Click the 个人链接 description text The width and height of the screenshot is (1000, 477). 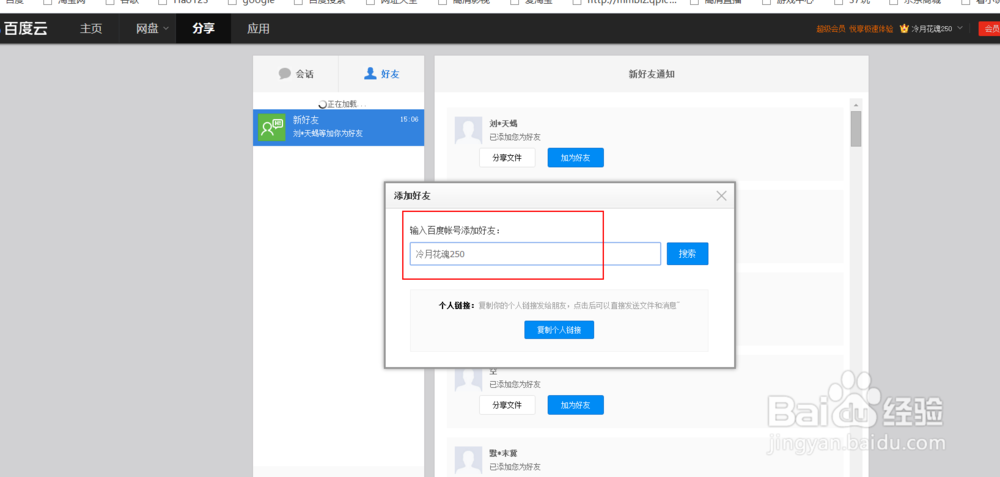coord(579,305)
